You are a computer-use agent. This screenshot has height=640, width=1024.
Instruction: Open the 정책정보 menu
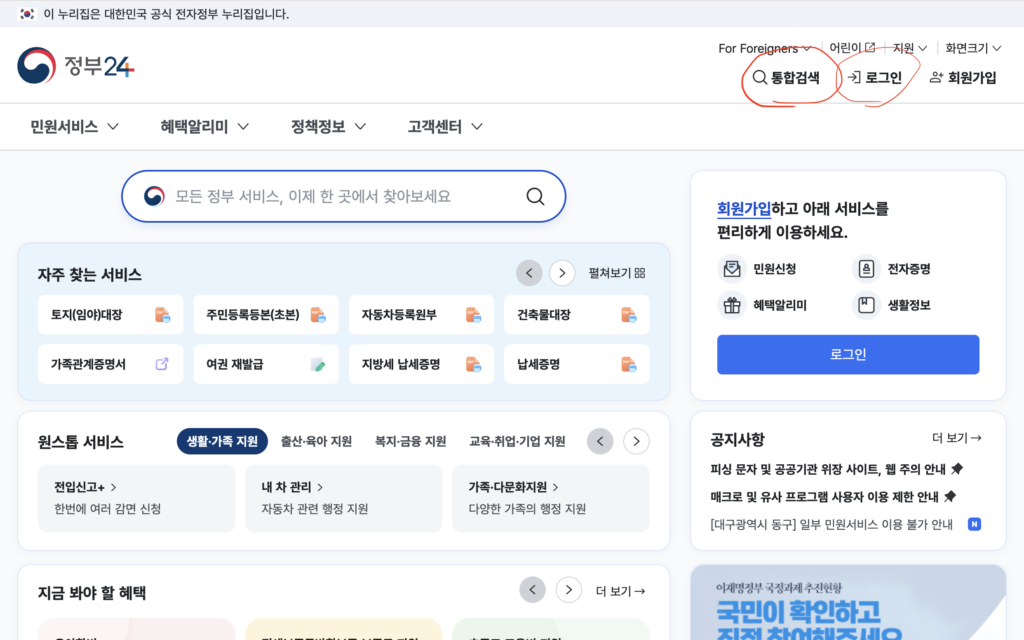point(328,127)
